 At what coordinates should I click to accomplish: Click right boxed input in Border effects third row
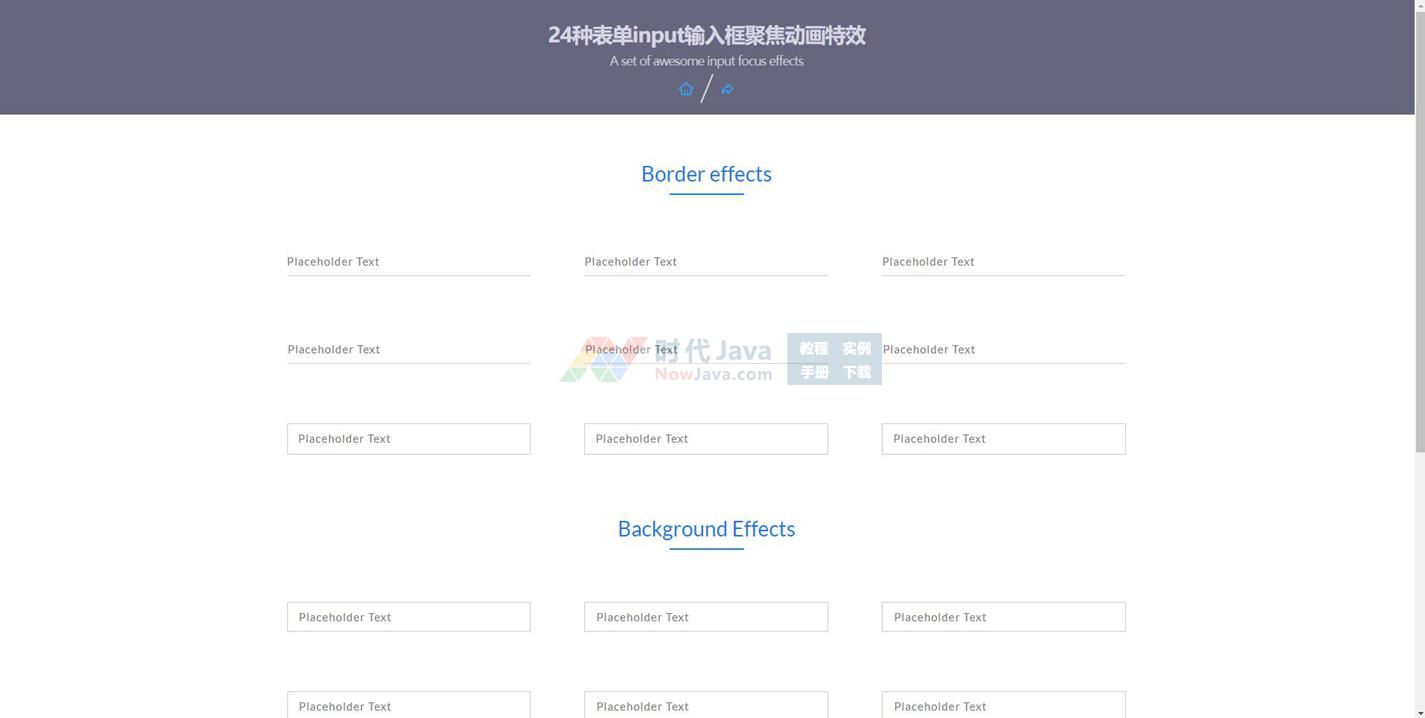1003,439
